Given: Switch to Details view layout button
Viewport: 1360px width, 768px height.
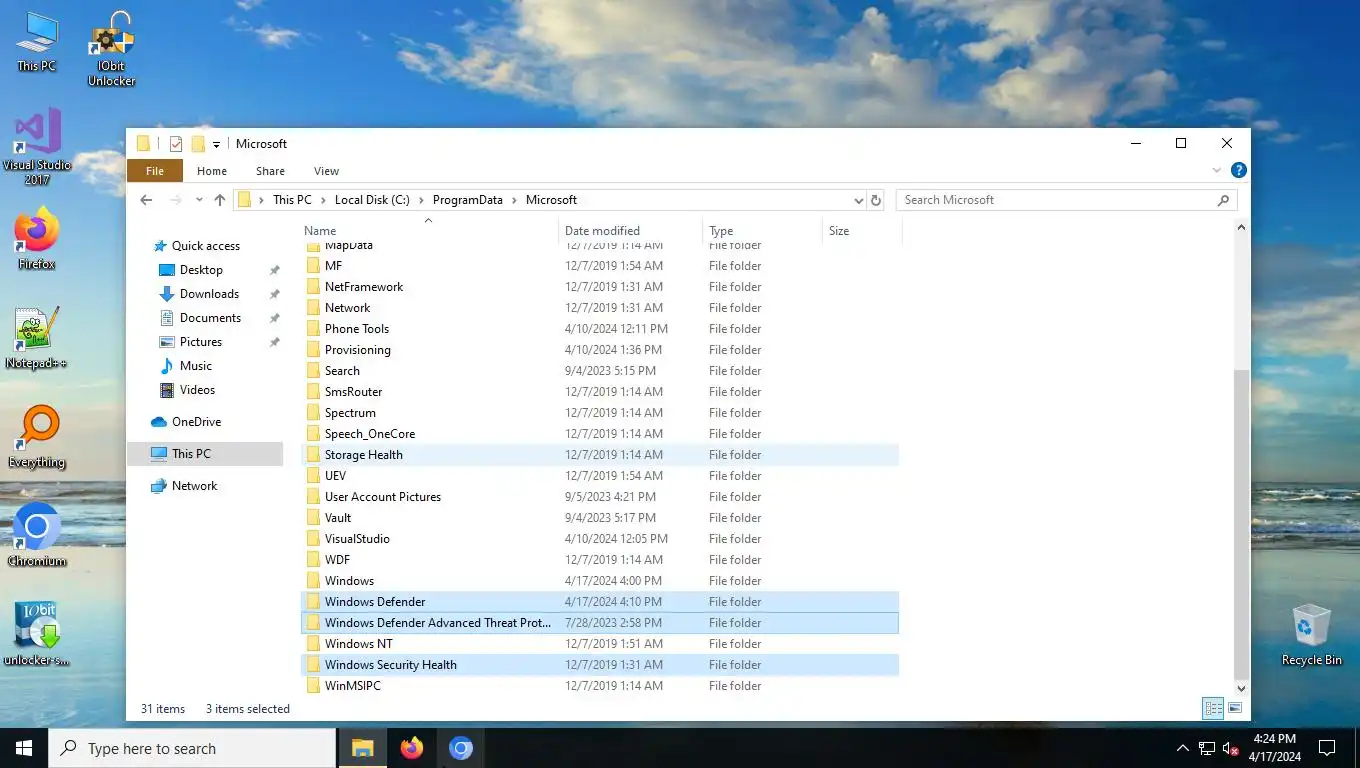Looking at the screenshot, I should [1213, 708].
